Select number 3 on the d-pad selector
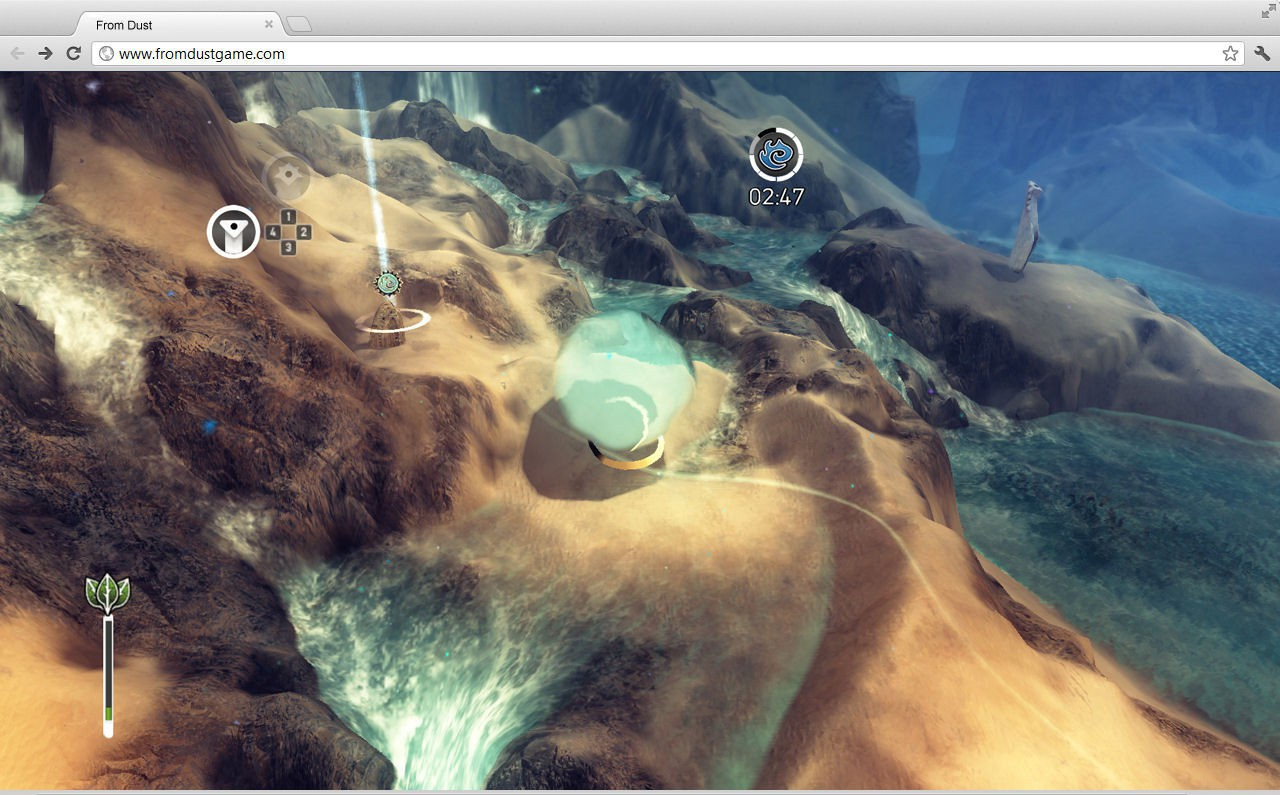The width and height of the screenshot is (1280, 795). click(x=288, y=247)
